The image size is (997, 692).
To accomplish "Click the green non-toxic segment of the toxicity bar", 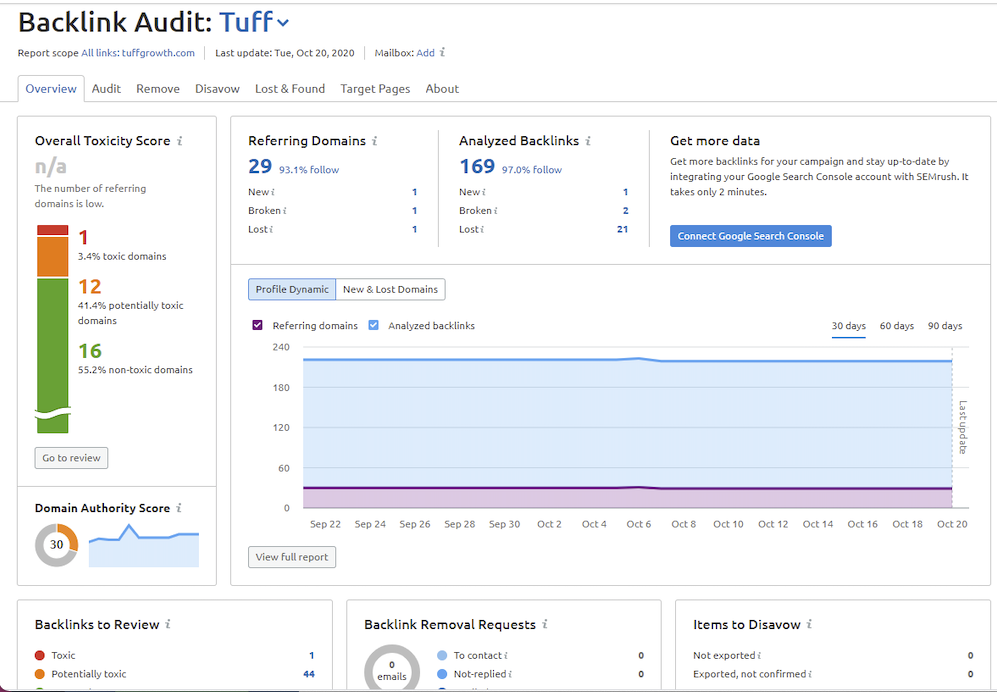I will [52, 360].
